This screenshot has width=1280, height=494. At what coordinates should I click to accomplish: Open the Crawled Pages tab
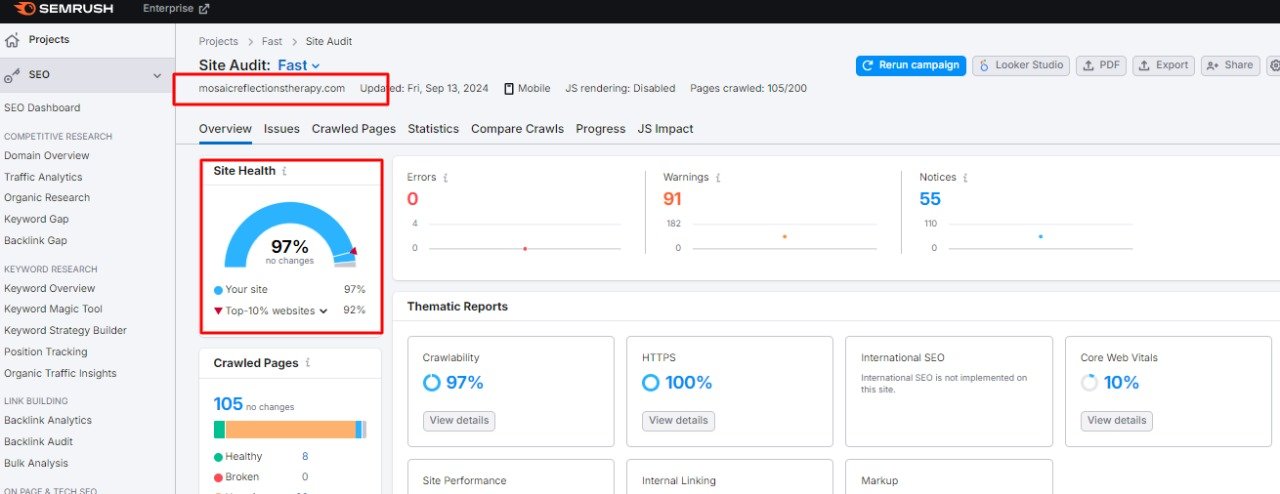click(353, 129)
